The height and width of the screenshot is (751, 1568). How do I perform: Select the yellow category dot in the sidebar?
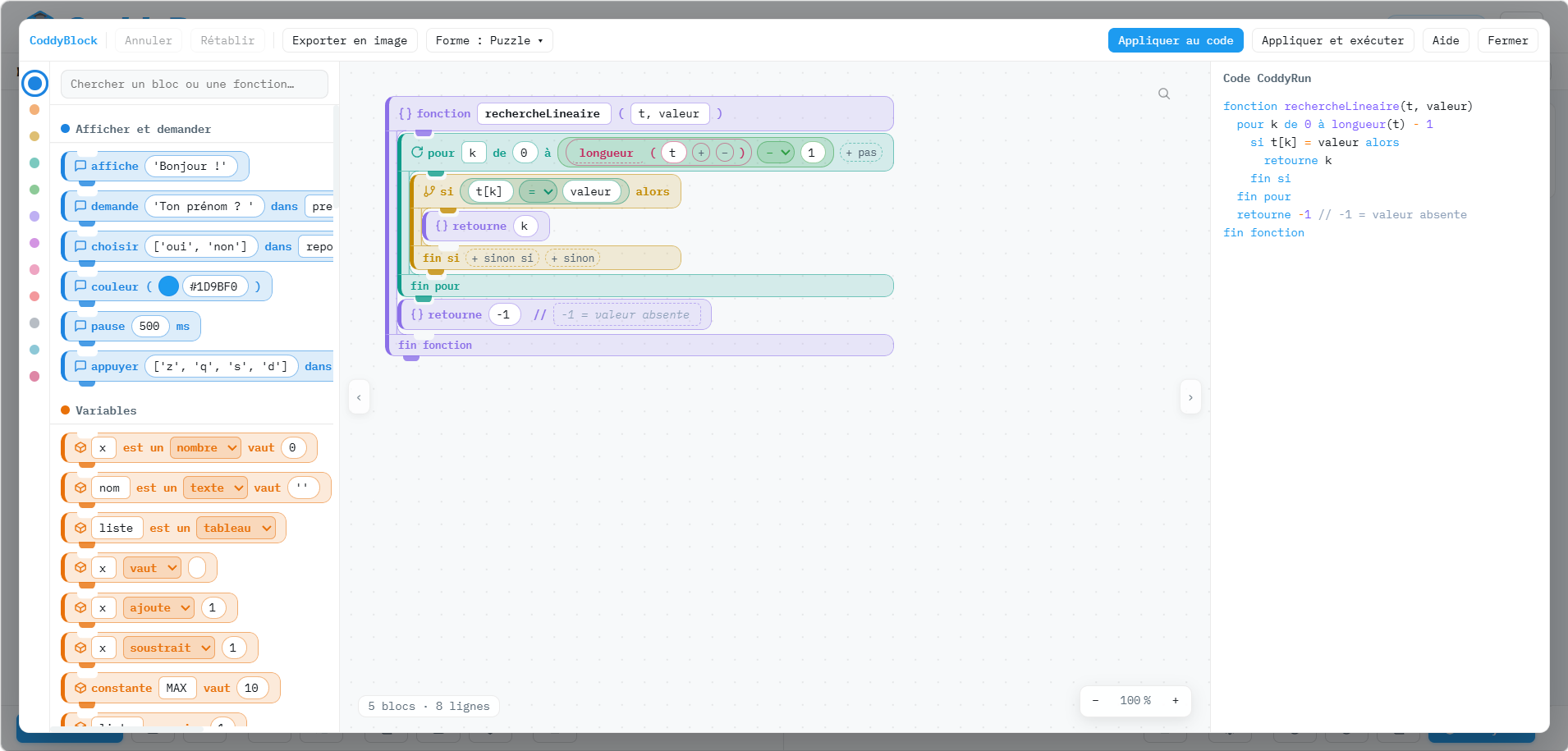tap(34, 136)
